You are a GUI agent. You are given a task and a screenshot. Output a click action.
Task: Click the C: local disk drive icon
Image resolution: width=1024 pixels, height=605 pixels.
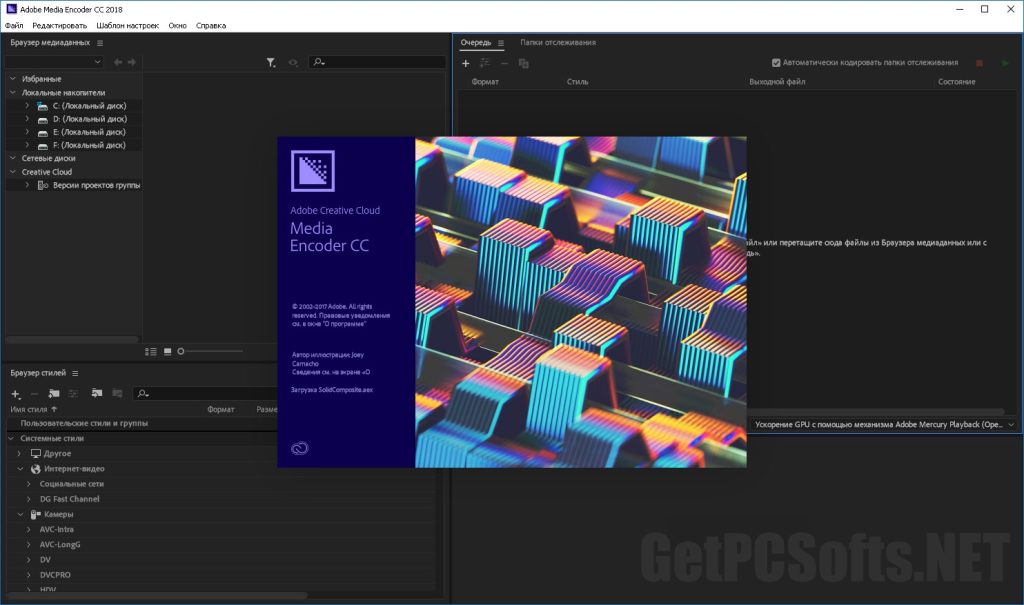(x=42, y=106)
